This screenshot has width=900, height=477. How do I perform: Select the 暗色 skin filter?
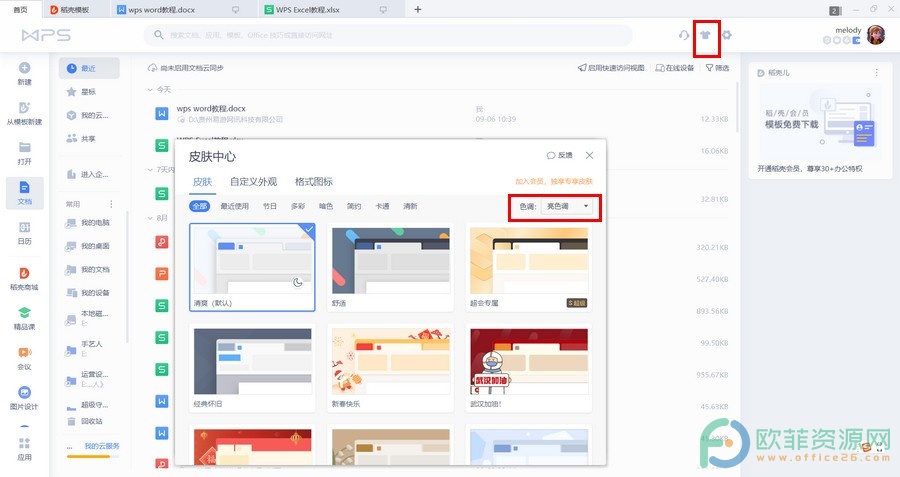pyautogui.click(x=326, y=206)
